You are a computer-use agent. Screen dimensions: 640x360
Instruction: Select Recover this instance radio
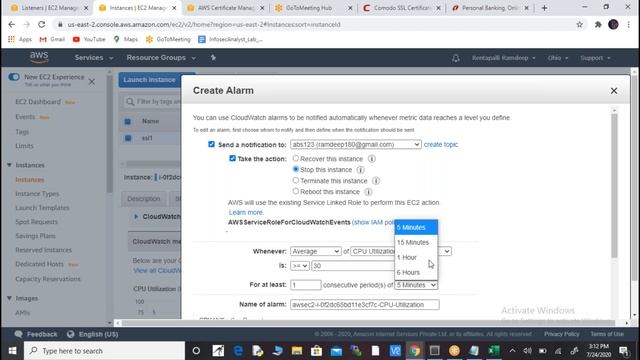coord(296,158)
